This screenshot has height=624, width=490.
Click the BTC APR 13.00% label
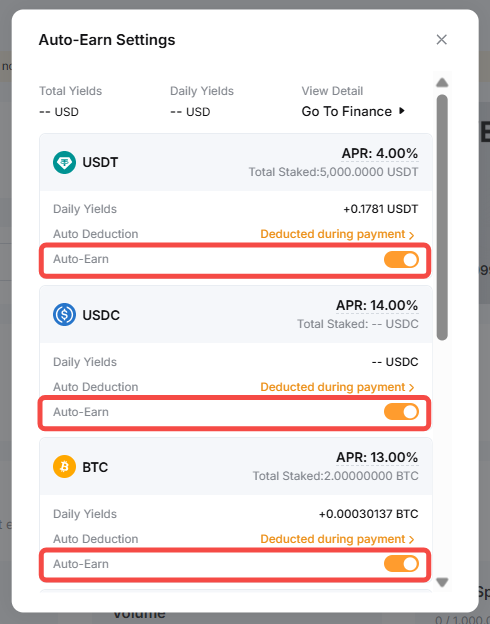click(377, 457)
